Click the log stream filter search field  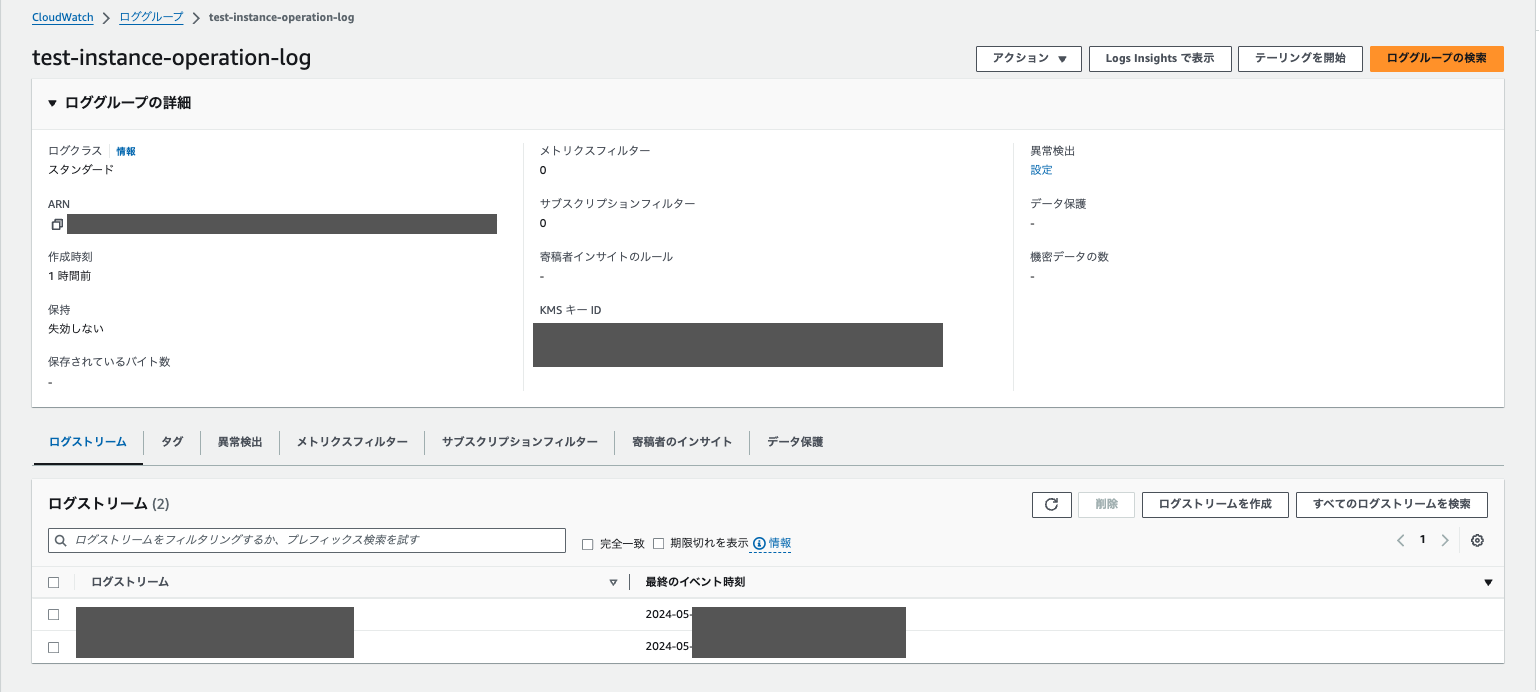click(307, 540)
